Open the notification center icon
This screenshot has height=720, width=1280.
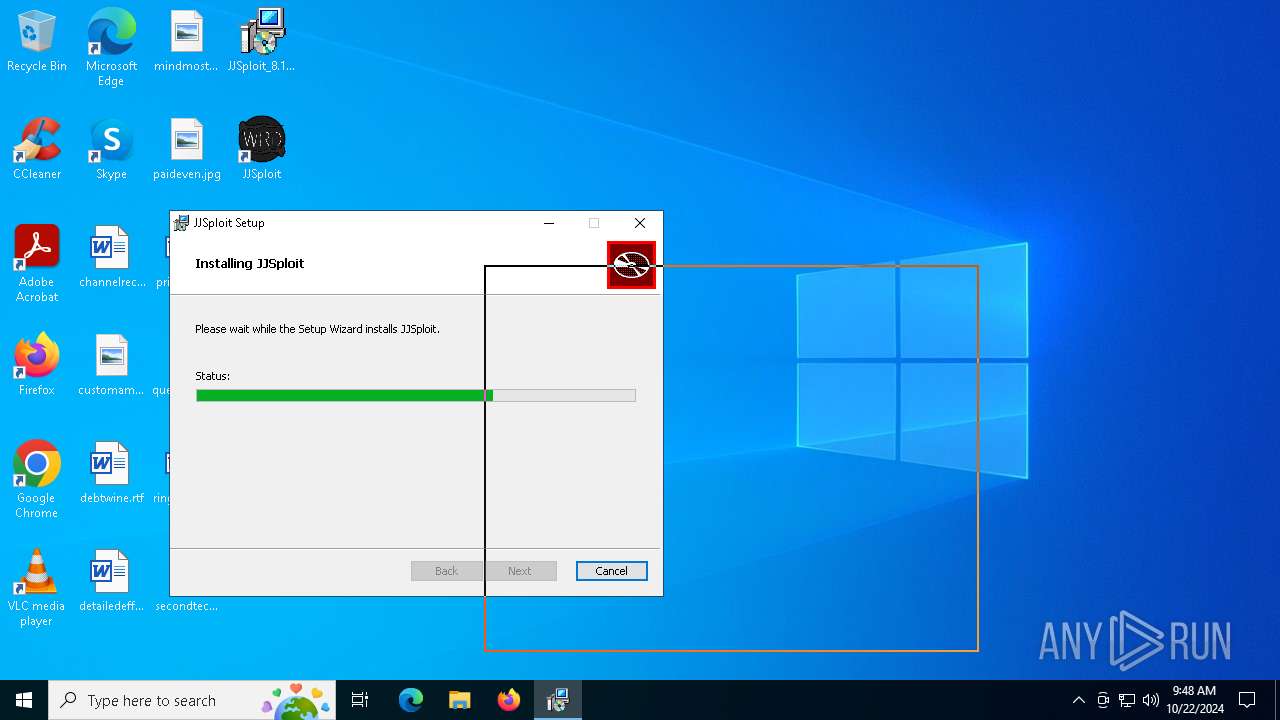click(1247, 700)
